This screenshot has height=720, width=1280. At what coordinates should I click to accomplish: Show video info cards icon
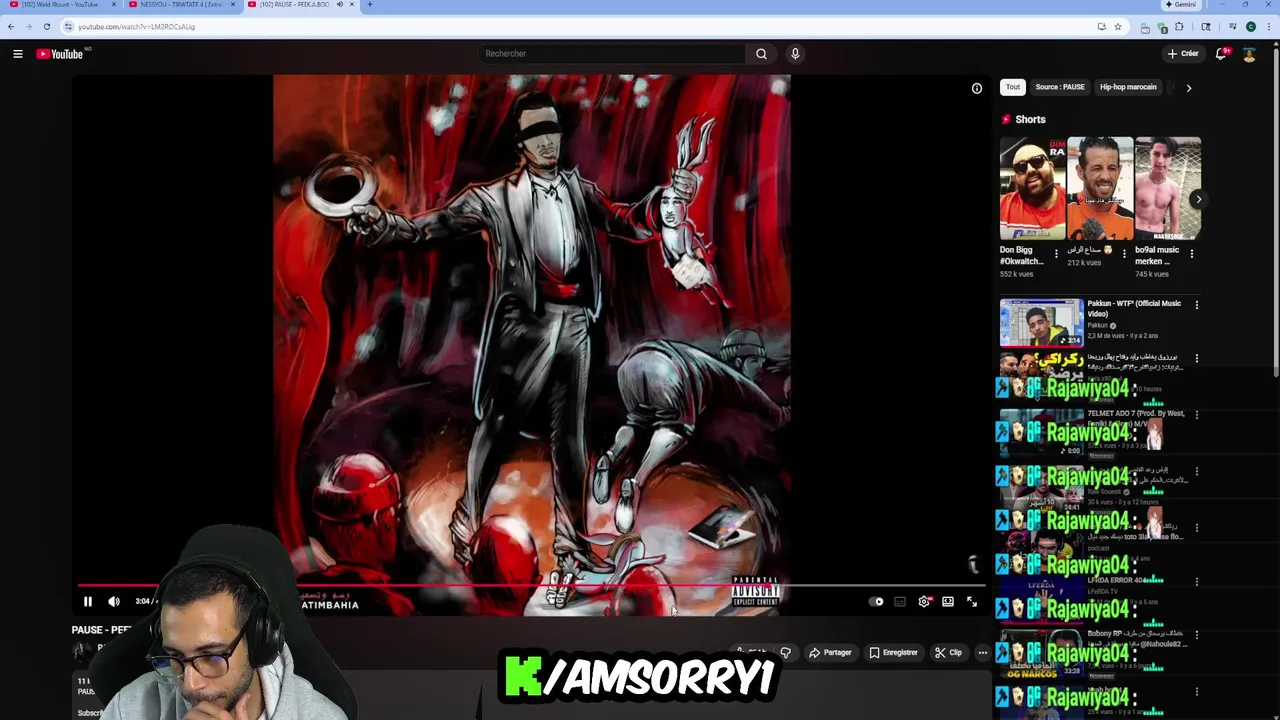[977, 88]
